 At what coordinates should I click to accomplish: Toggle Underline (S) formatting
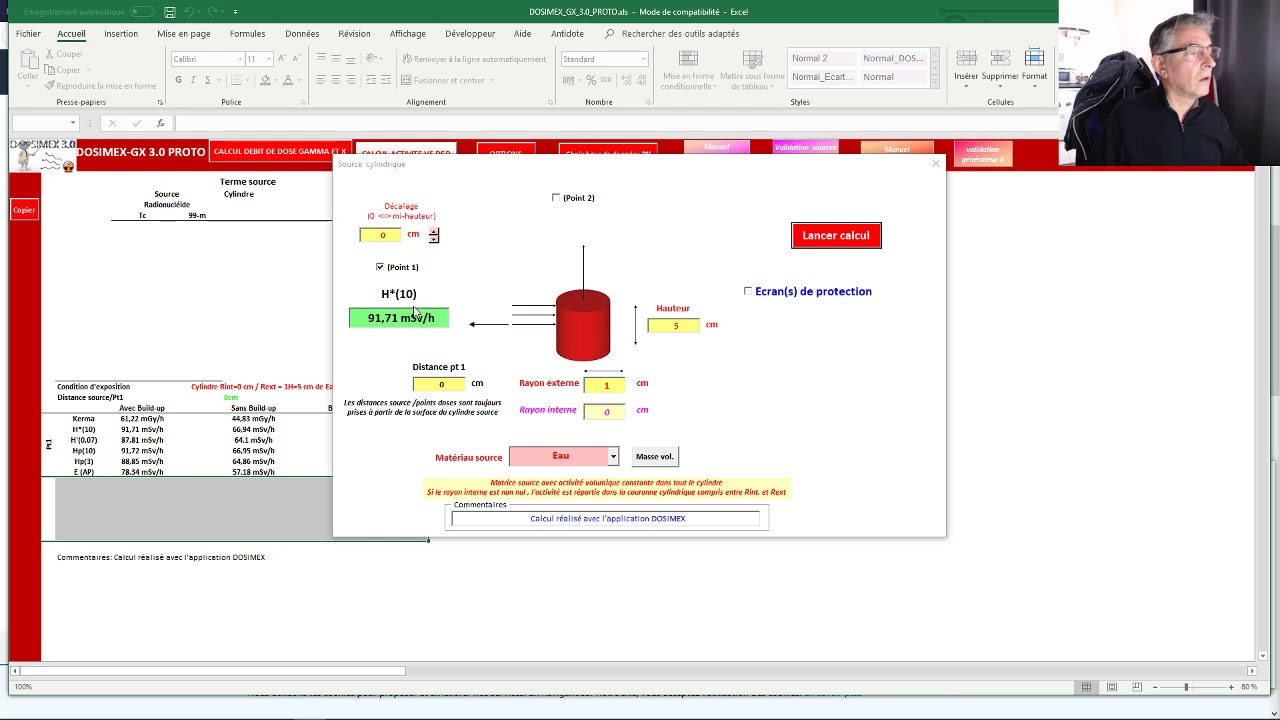click(208, 80)
